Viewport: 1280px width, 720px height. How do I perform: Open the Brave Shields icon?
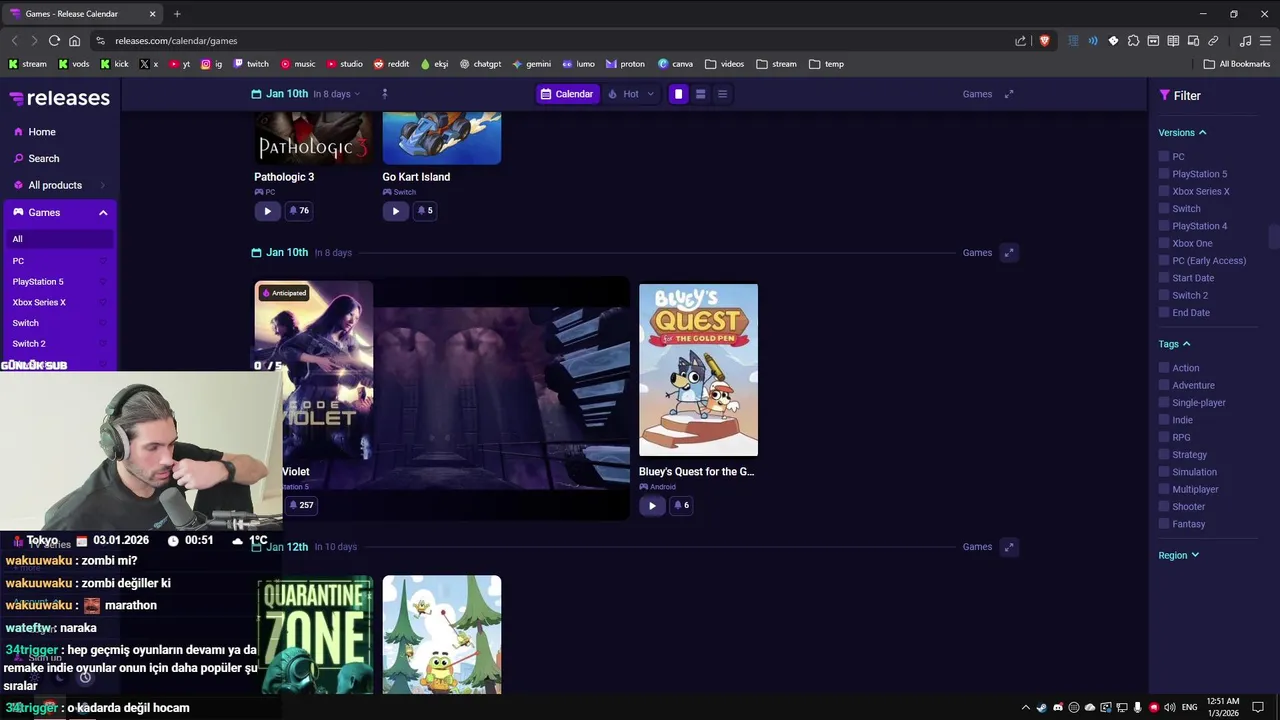[x=1044, y=41]
